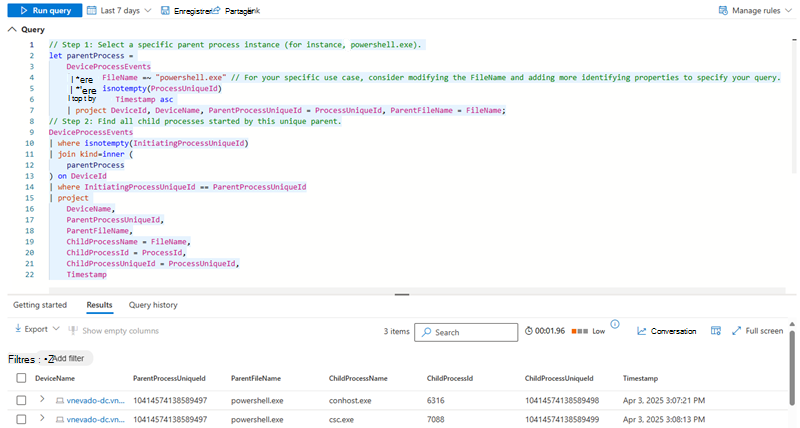Sort by ParentProcessUniqueId column header
The height and width of the screenshot is (428, 800).
[169, 379]
